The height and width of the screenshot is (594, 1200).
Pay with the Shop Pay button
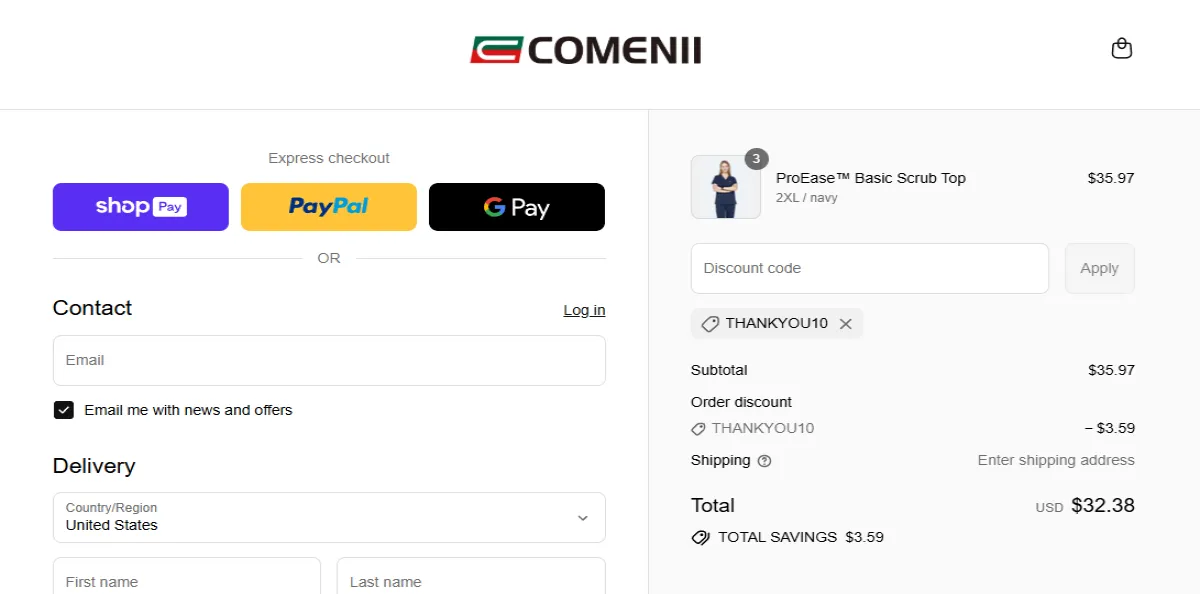pyautogui.click(x=140, y=207)
